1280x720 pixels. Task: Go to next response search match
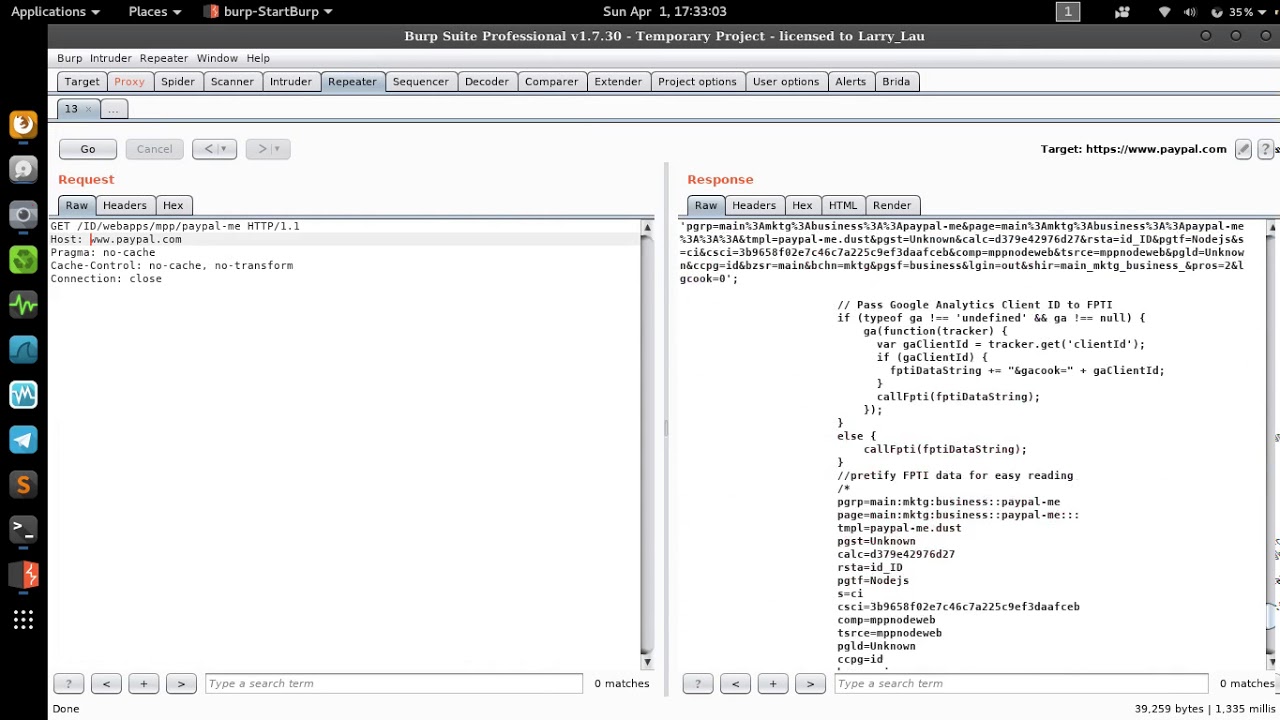810,684
